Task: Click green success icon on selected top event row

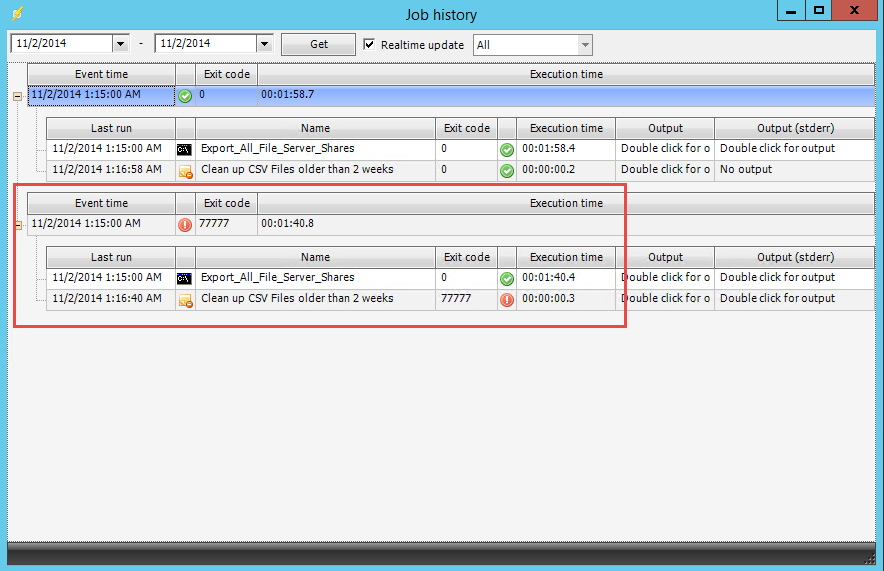Action: pos(185,96)
